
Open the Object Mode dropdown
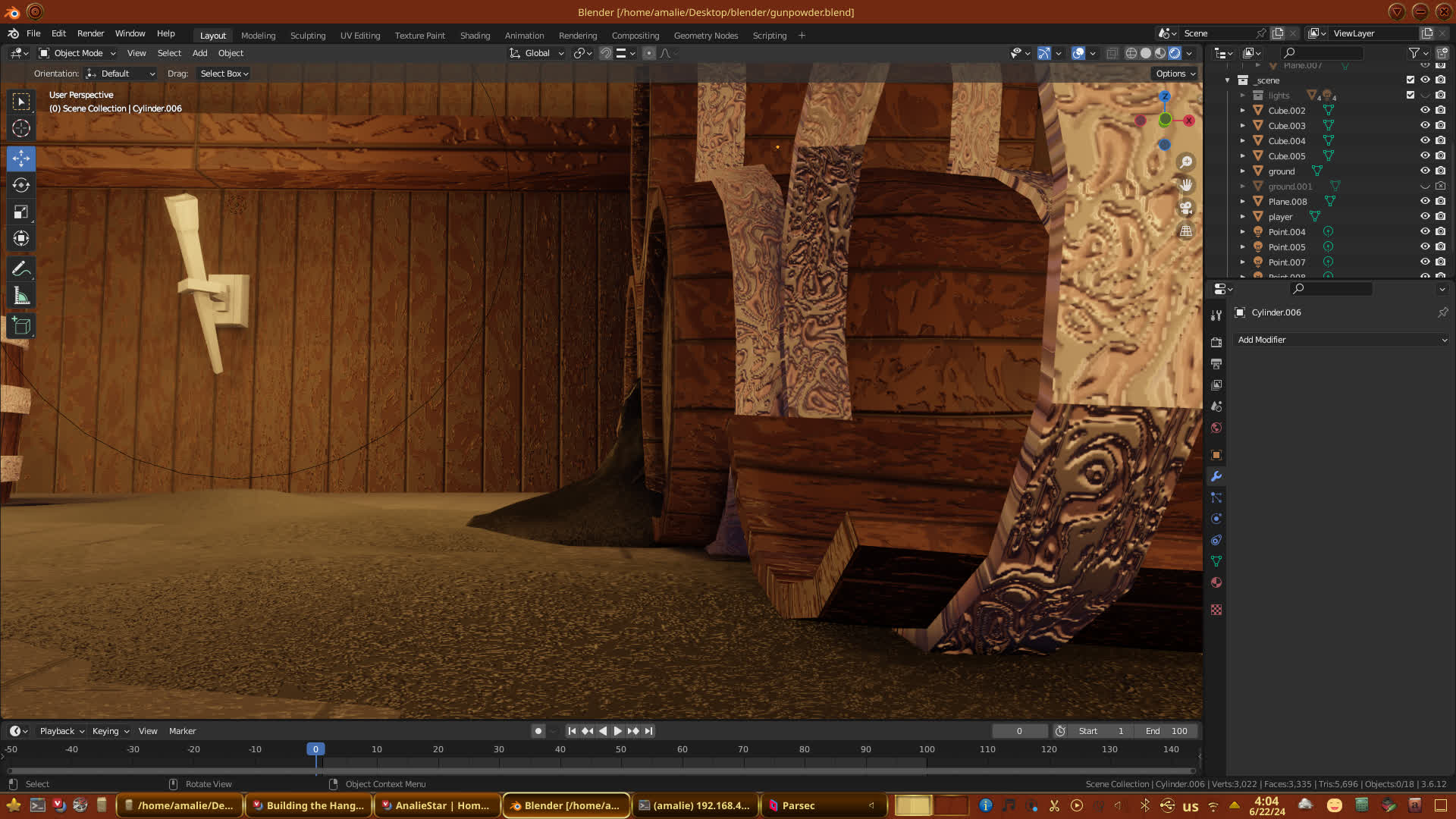coord(77,53)
